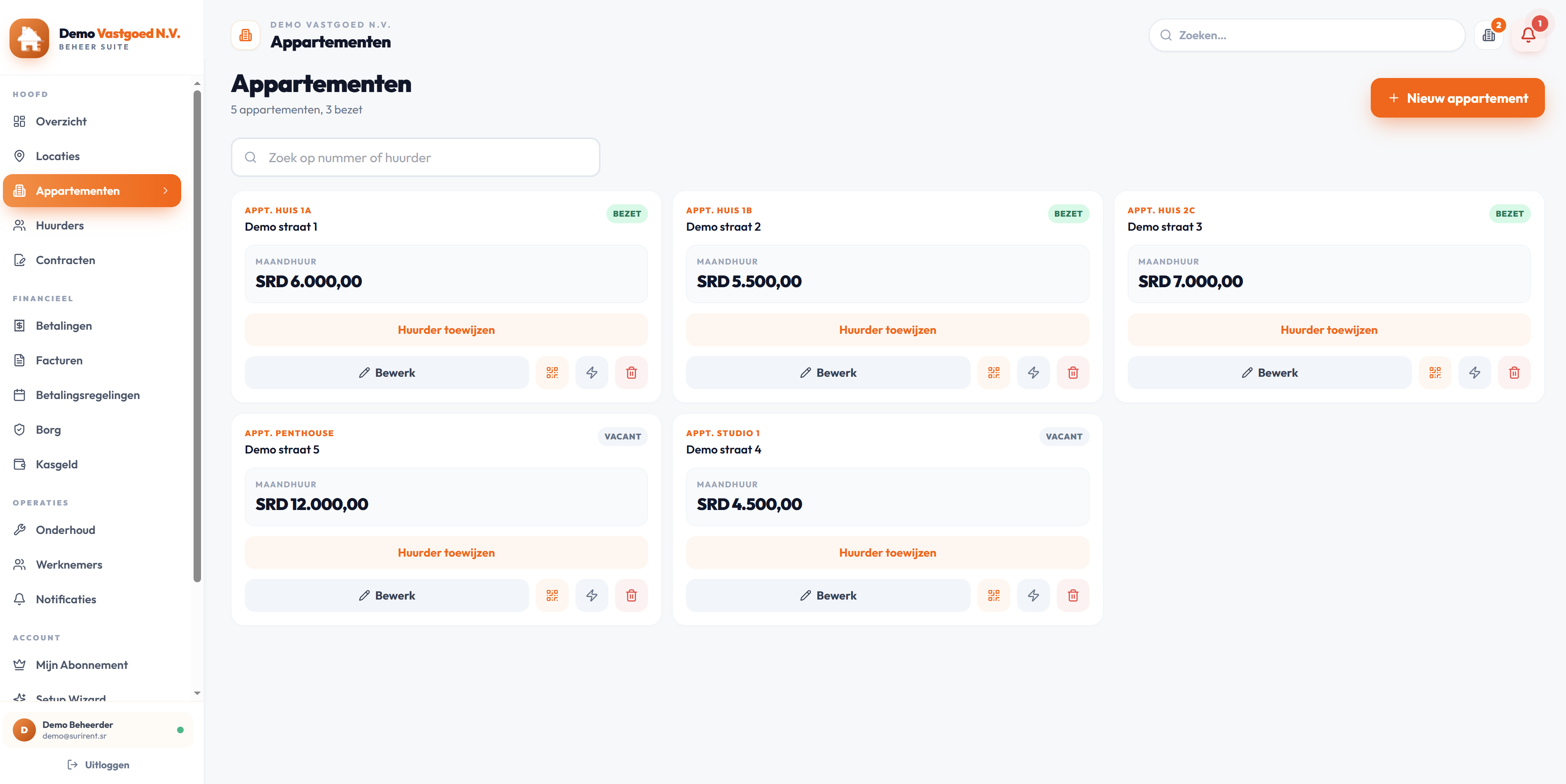Delete Appt. Huis 1B with trash icon
Viewport: 1566px width, 784px height.
tap(1073, 373)
